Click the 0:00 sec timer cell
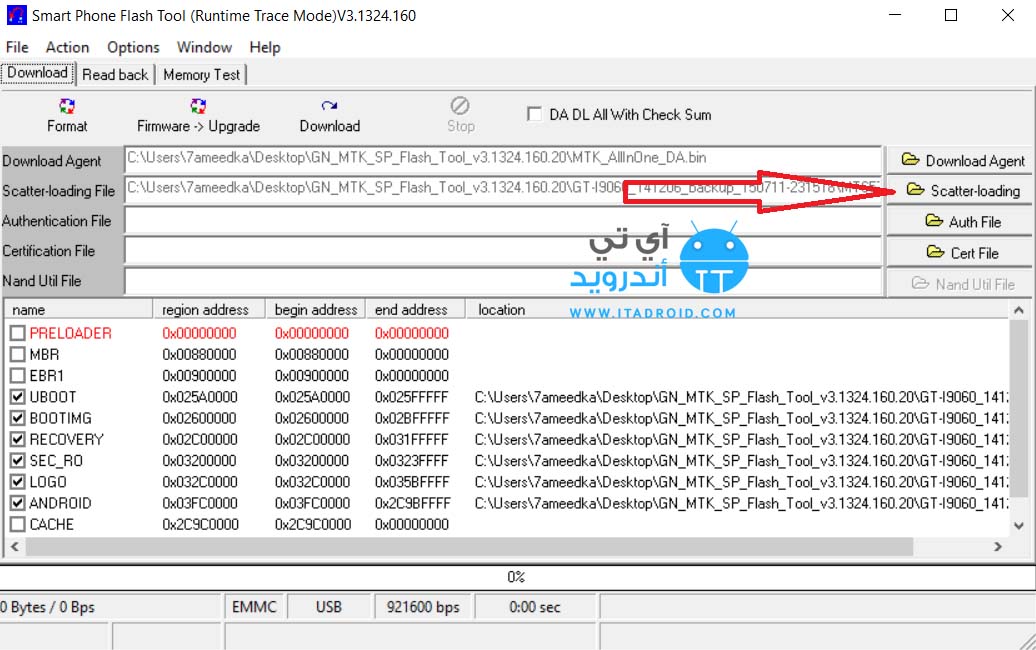This screenshot has height=650, width=1036. [535, 607]
